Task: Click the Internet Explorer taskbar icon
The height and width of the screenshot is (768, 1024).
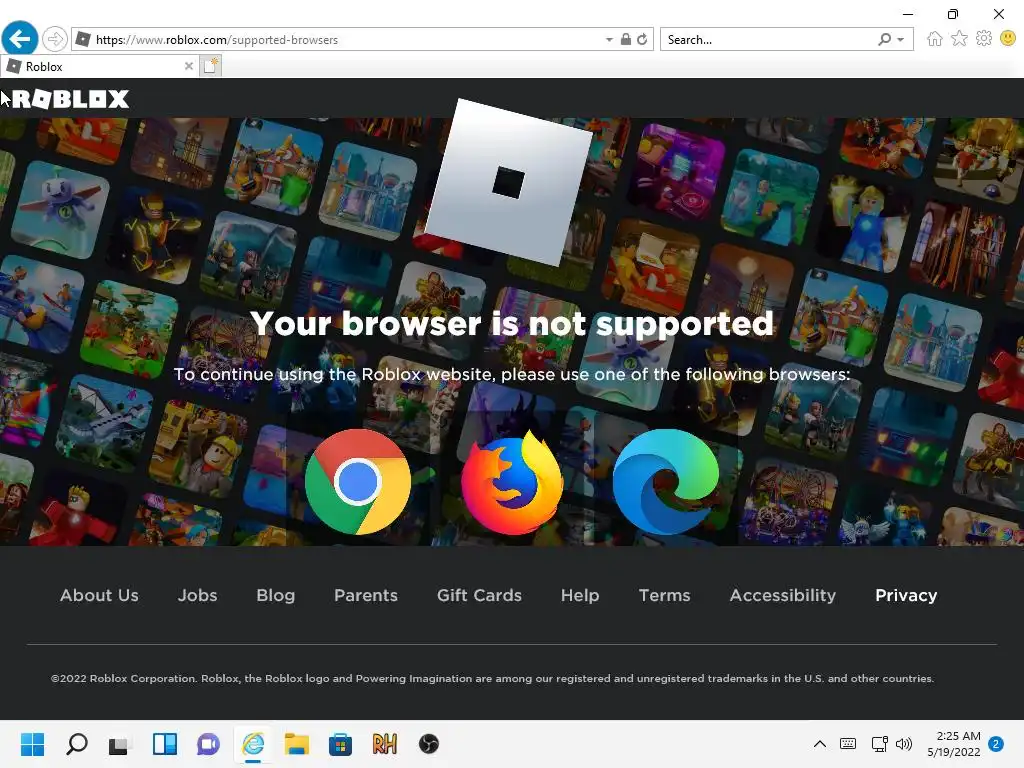Action: (253, 744)
